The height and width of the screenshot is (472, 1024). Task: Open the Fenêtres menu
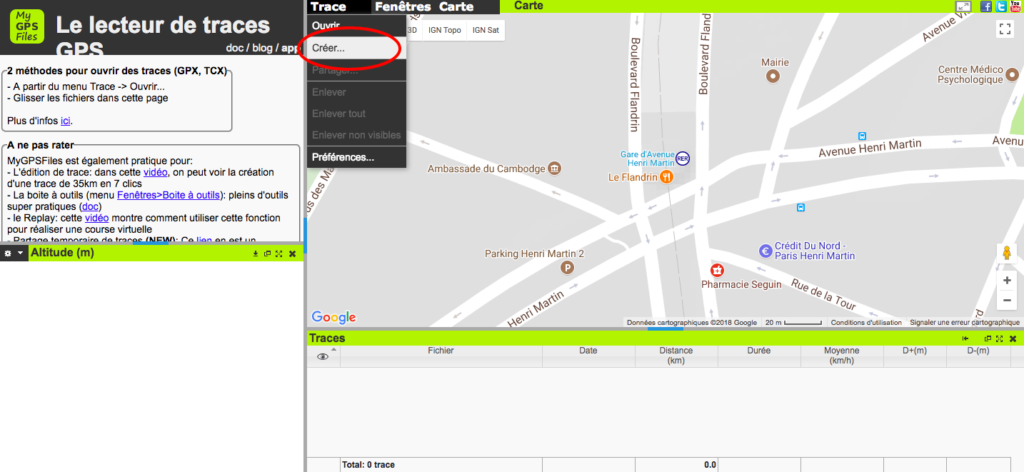pos(403,7)
